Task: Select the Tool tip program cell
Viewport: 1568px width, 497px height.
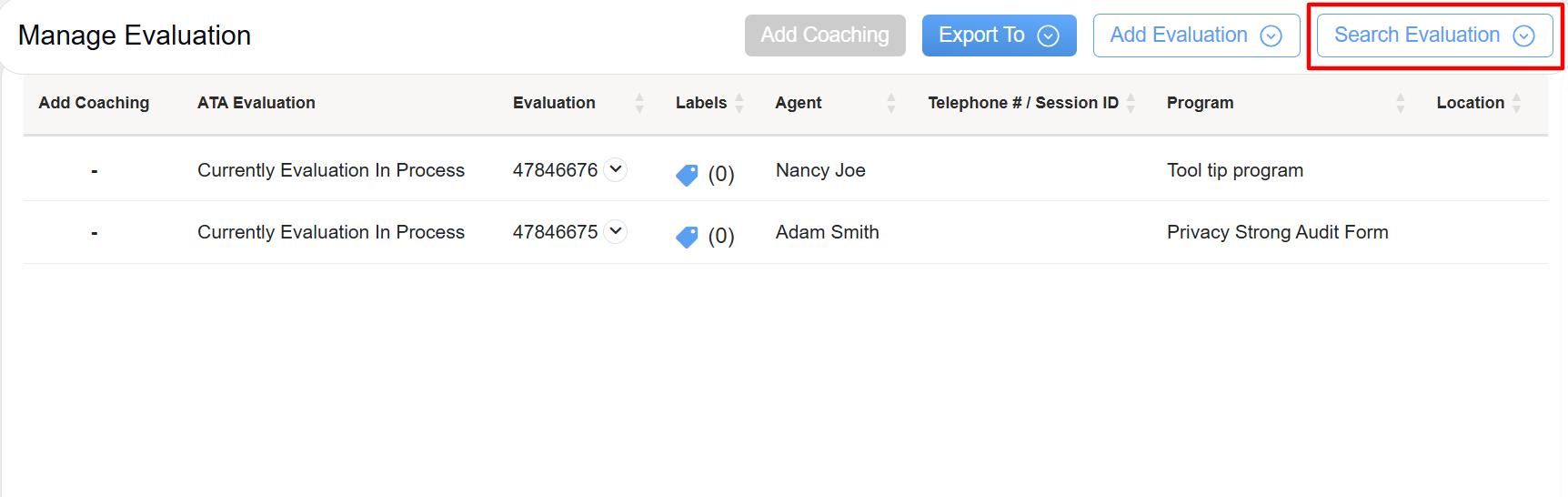Action: click(1235, 170)
